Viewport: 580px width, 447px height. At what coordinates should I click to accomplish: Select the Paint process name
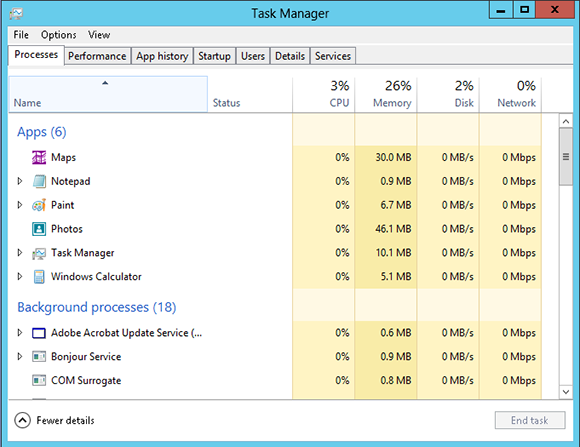pos(63,205)
